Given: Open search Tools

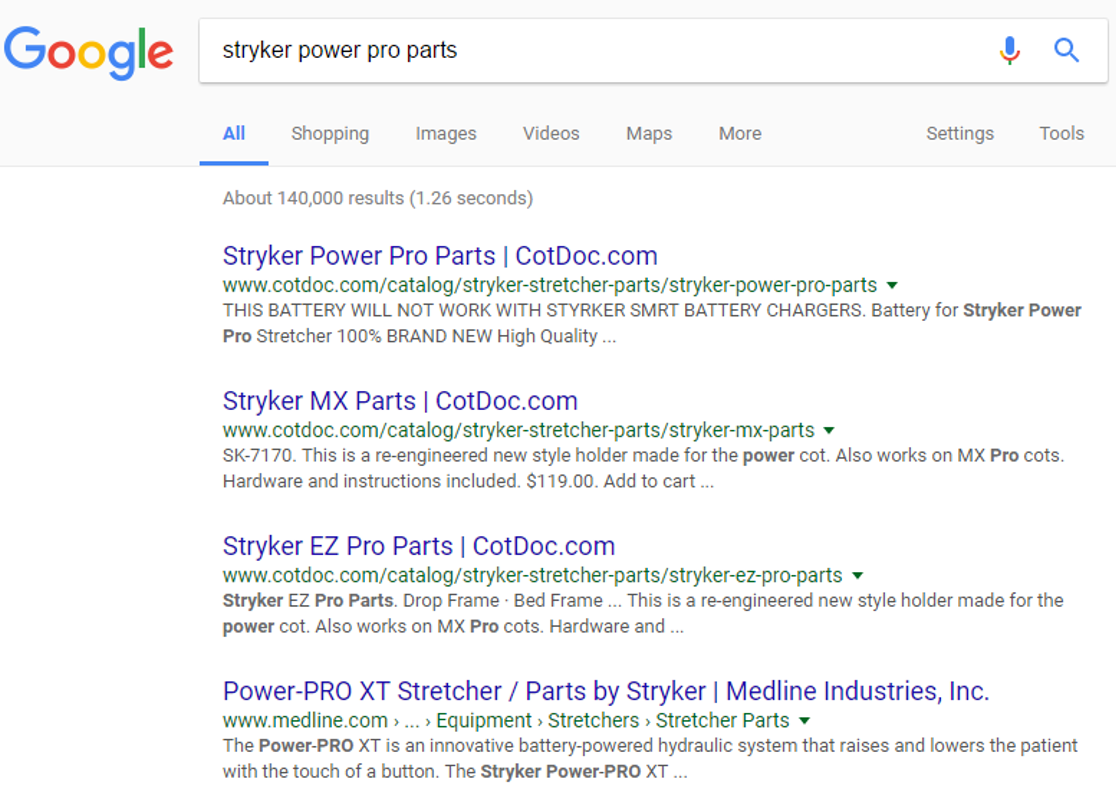Looking at the screenshot, I should tap(1062, 134).
